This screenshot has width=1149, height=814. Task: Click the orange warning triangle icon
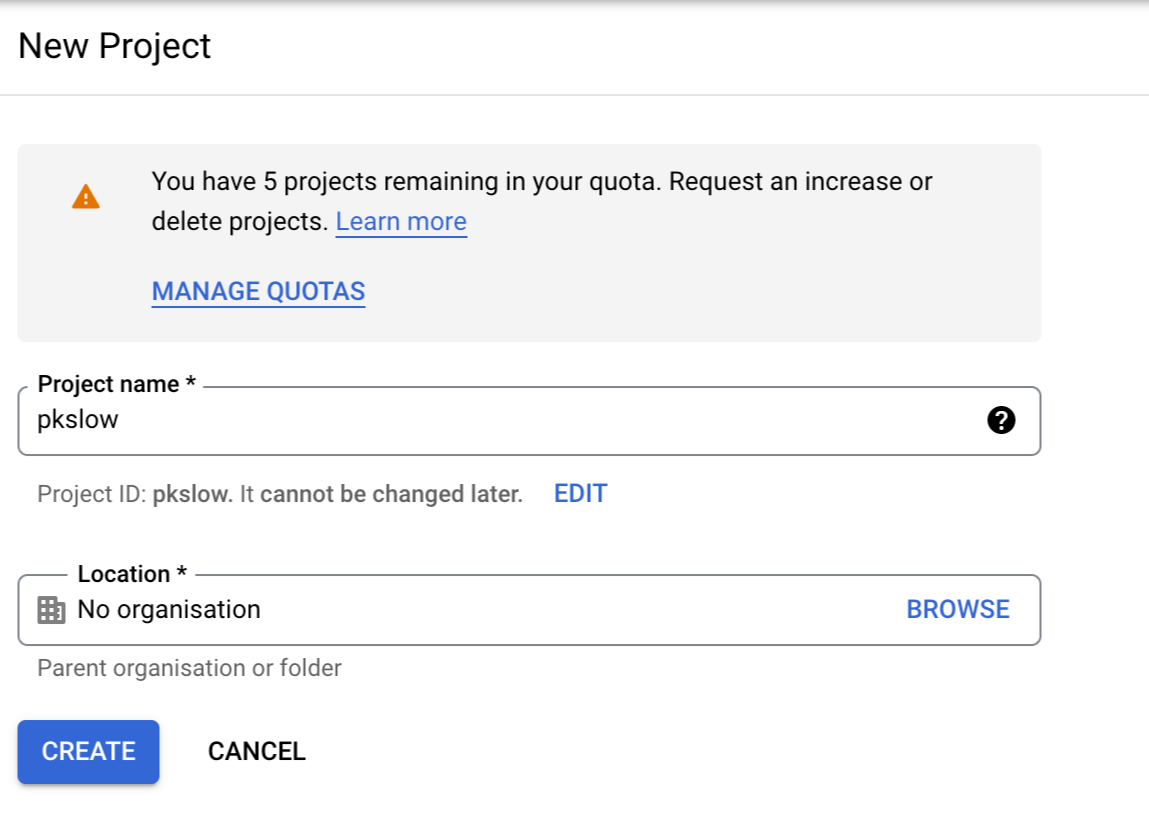tap(86, 197)
